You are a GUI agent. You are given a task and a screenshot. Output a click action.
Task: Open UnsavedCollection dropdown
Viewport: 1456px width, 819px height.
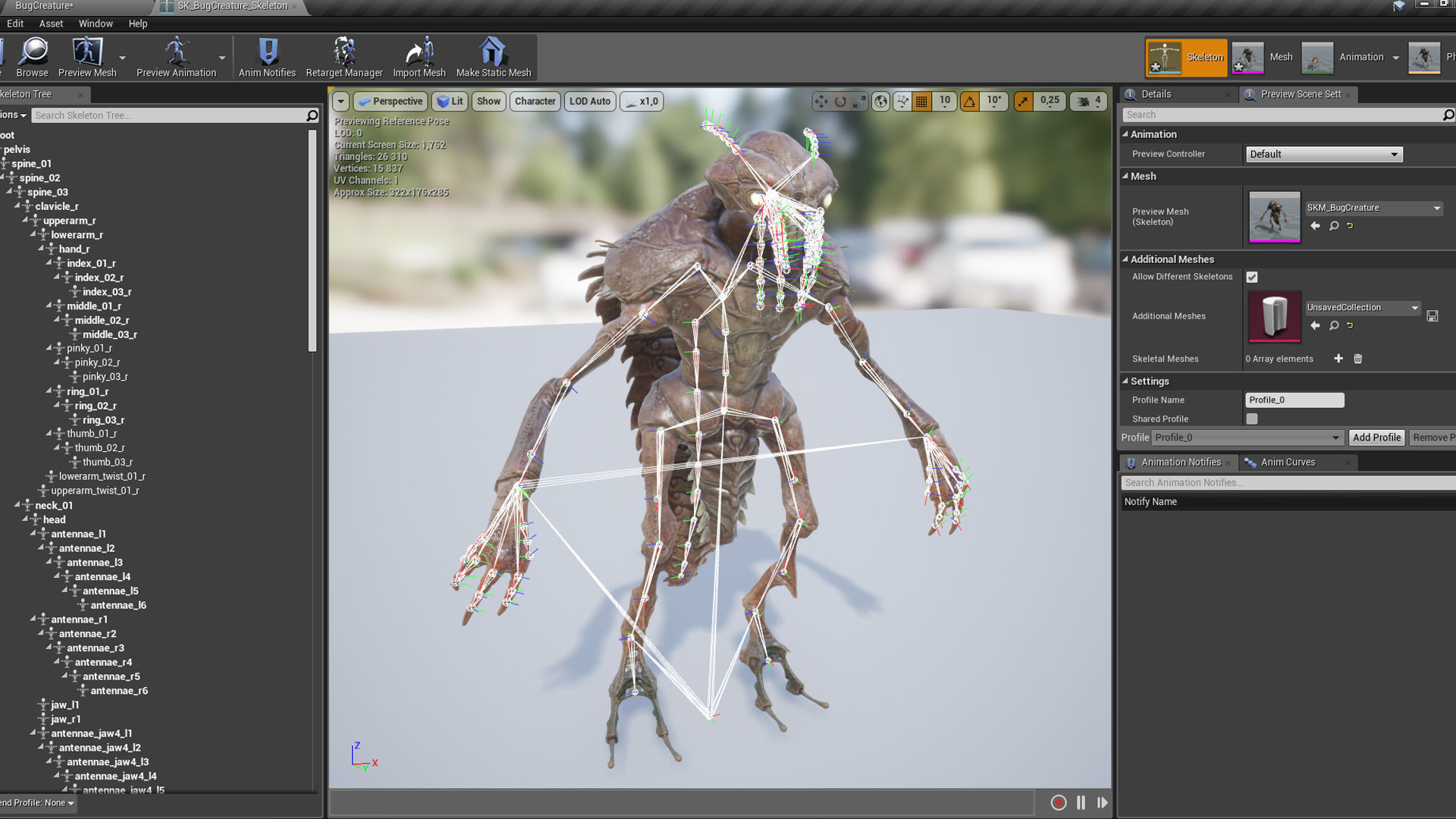pyautogui.click(x=1362, y=308)
